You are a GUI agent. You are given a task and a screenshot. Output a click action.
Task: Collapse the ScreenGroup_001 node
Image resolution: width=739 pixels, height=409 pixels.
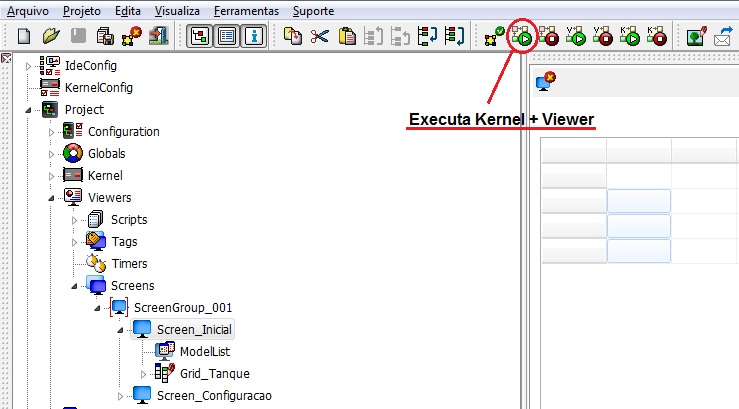[x=97, y=308]
